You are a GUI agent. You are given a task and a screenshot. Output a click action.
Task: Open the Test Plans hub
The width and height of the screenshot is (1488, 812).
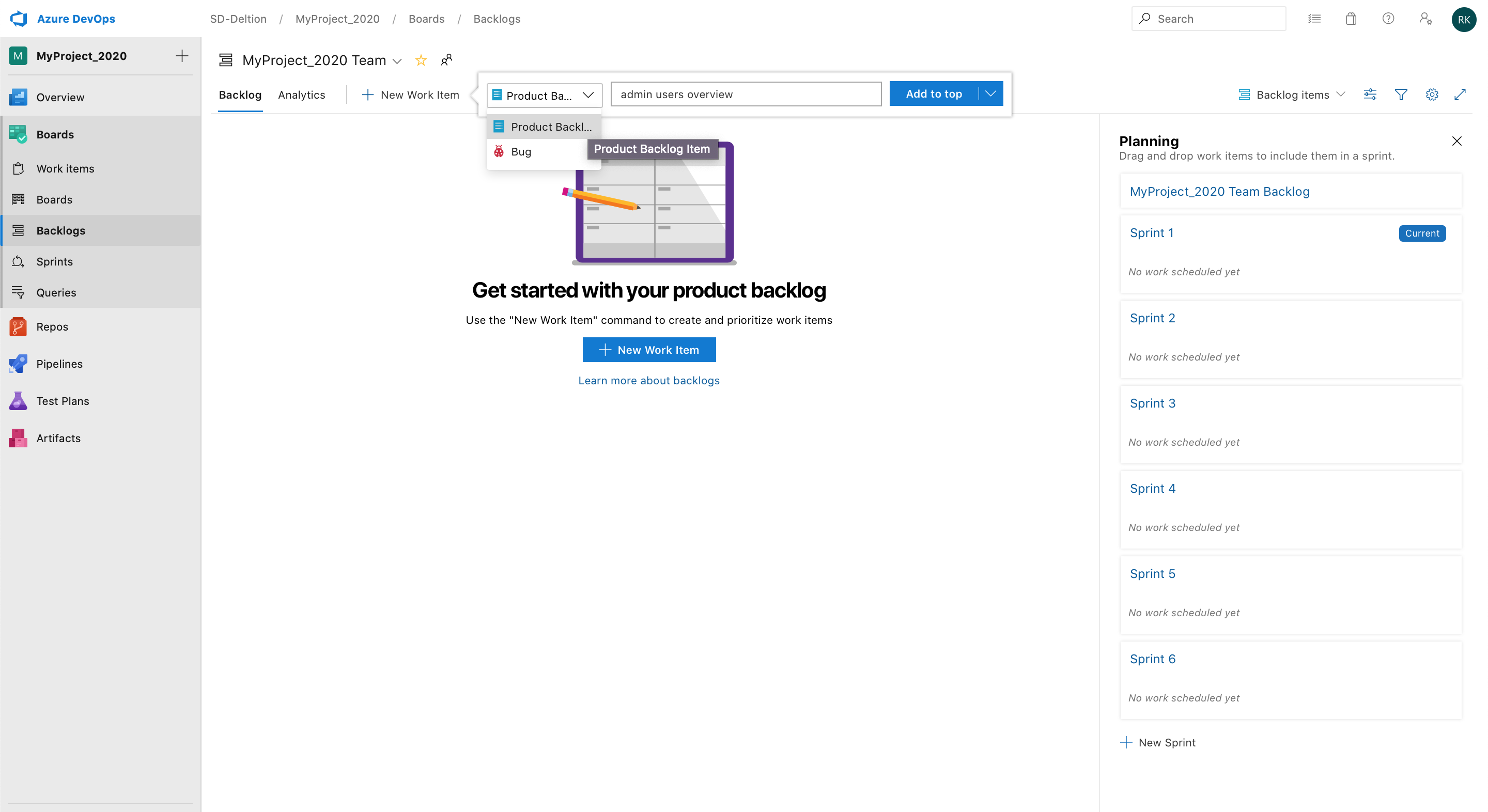pos(101,401)
